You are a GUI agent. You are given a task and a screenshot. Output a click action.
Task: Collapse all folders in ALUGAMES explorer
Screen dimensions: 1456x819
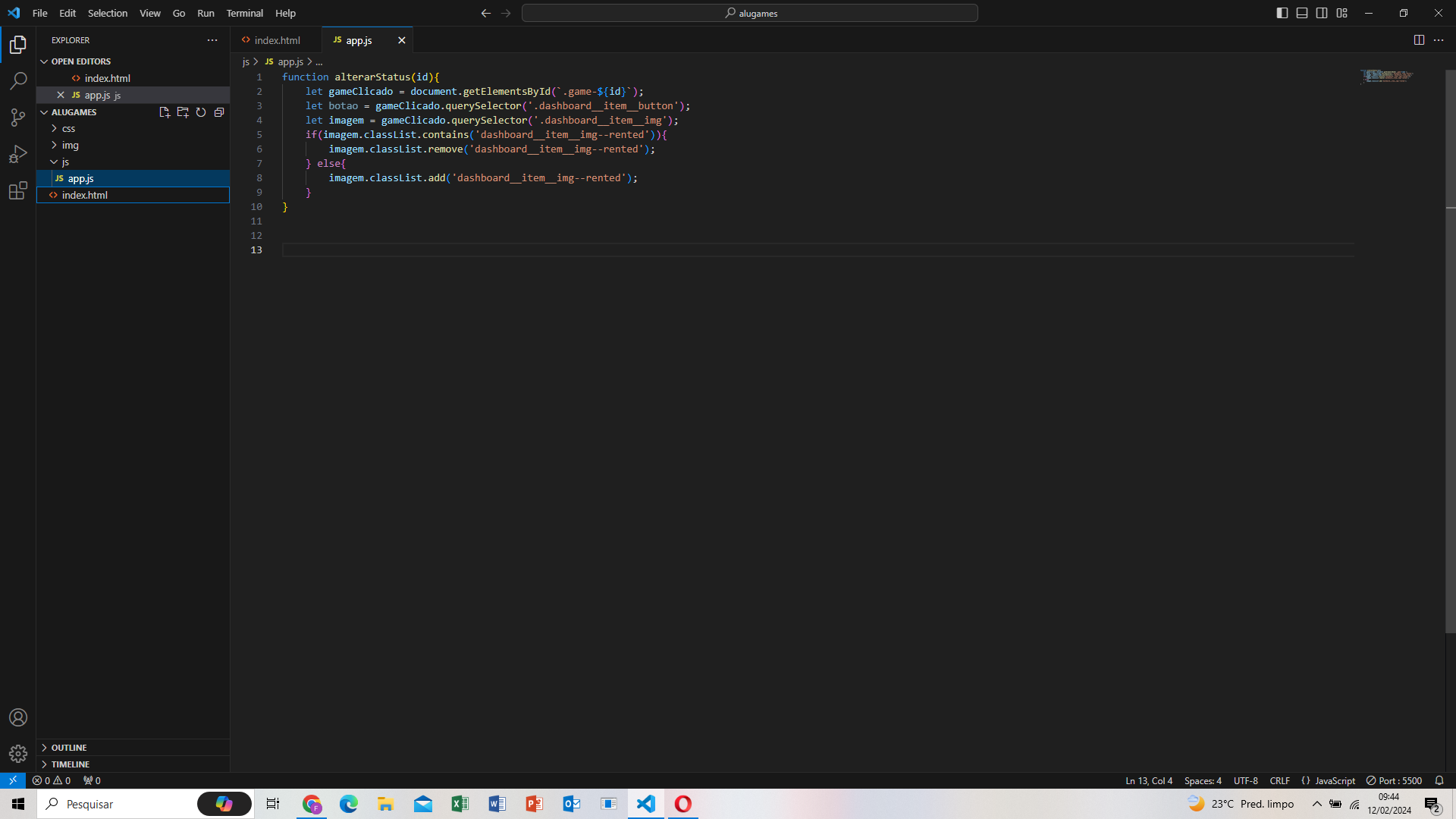point(219,112)
